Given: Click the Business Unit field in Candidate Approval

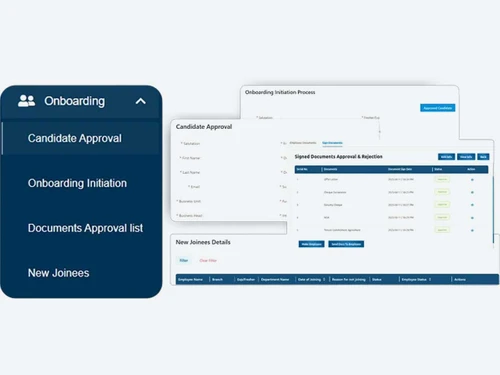Looking at the screenshot, I should (x=189, y=201).
